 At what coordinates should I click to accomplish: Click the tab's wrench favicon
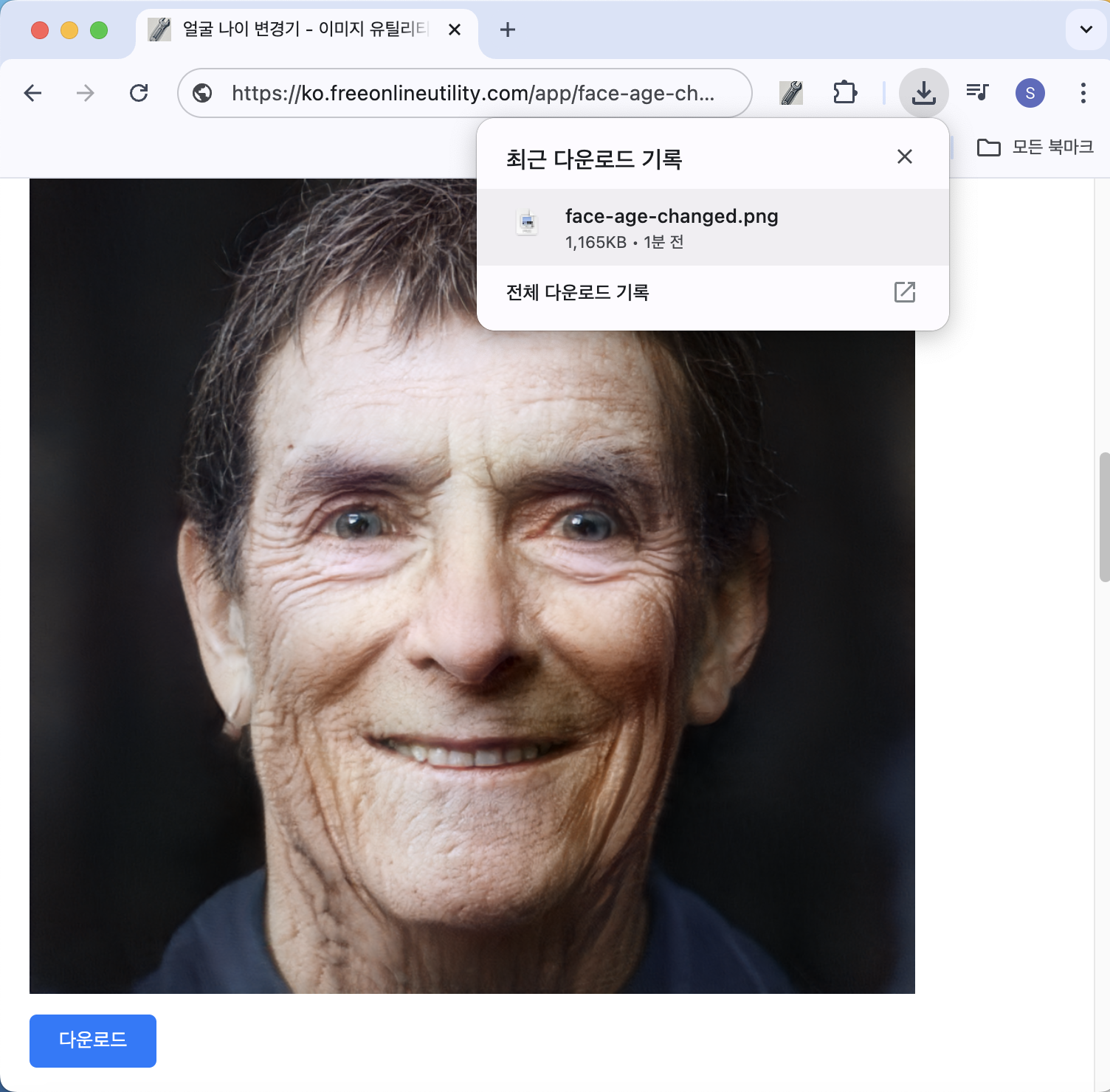[159, 30]
